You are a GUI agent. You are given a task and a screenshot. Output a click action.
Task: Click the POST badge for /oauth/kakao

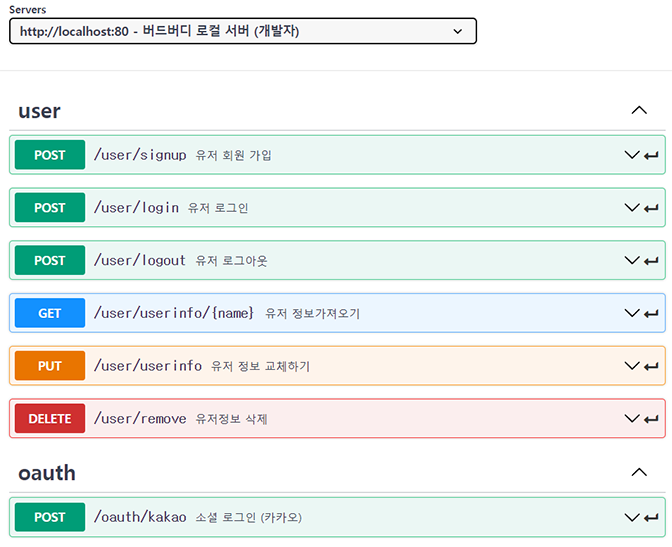[x=50, y=517]
